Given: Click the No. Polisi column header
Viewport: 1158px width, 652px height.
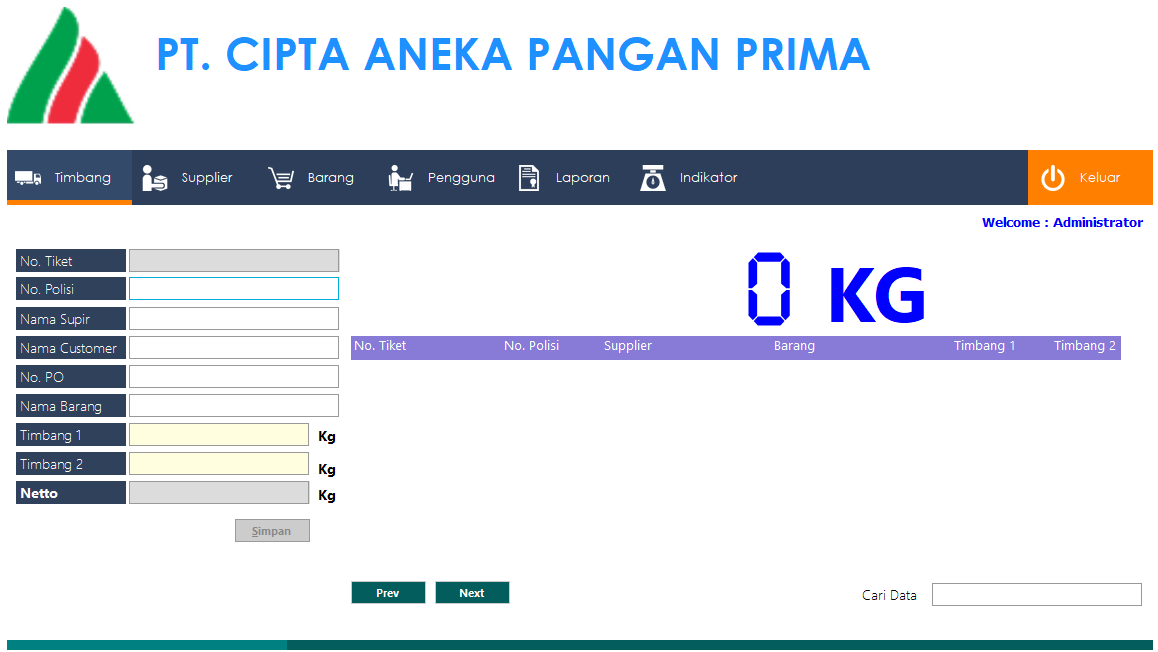Looking at the screenshot, I should tap(531, 346).
